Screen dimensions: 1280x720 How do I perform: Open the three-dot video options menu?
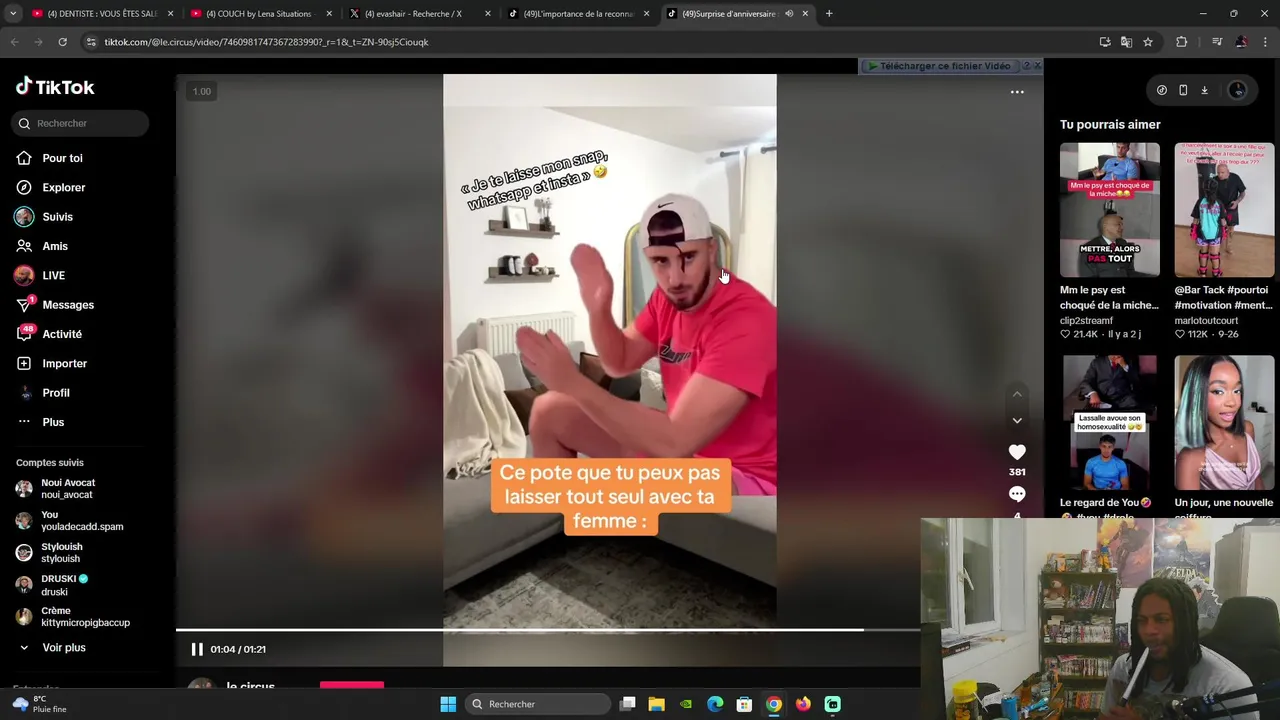click(x=1017, y=92)
